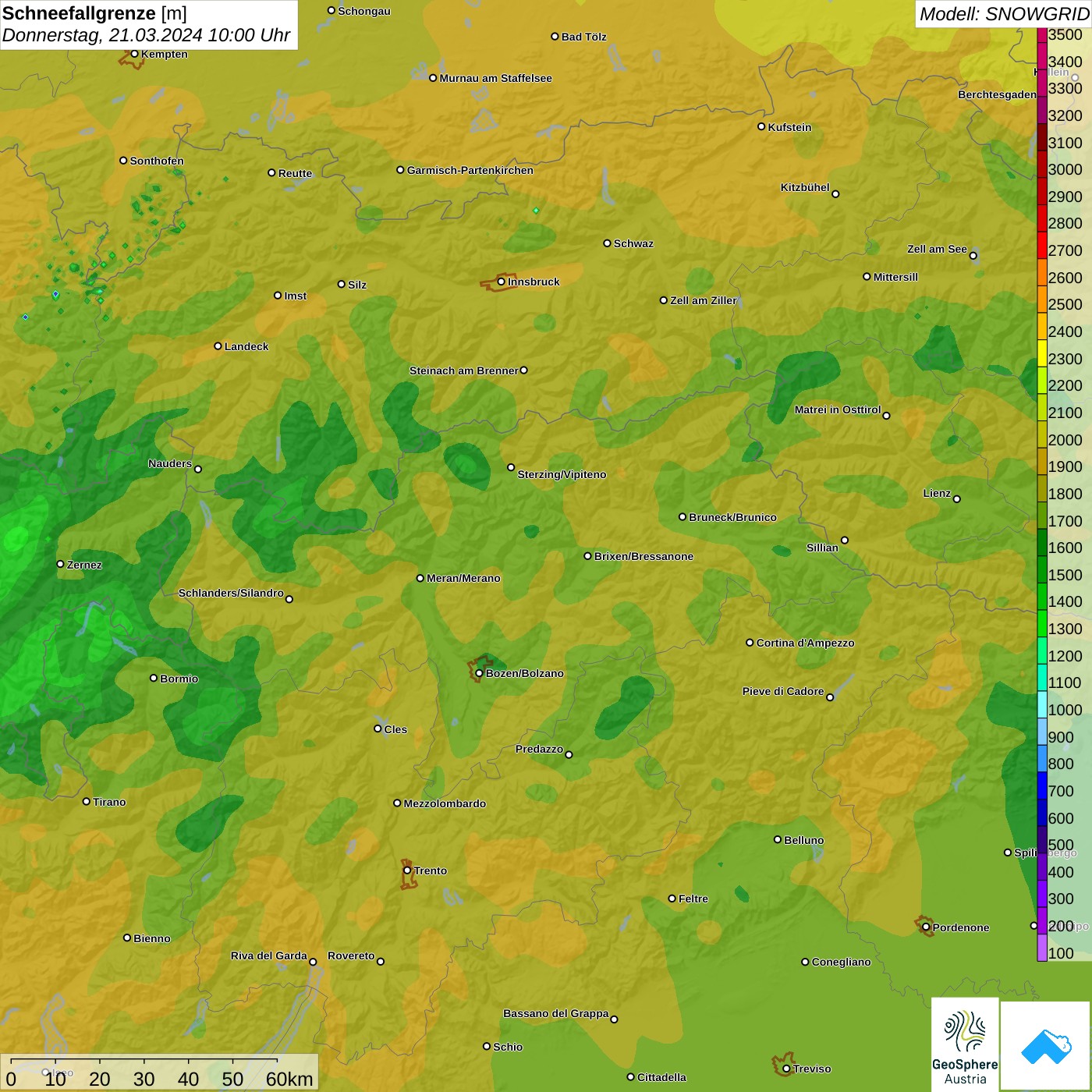This screenshot has width=1092, height=1092.
Task: Click the Mezzolombardo label
Action: (445, 803)
